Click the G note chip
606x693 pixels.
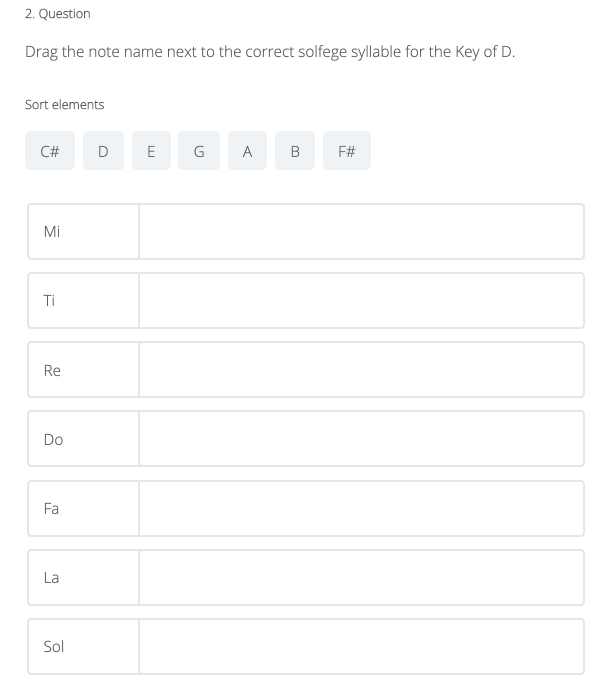(199, 152)
